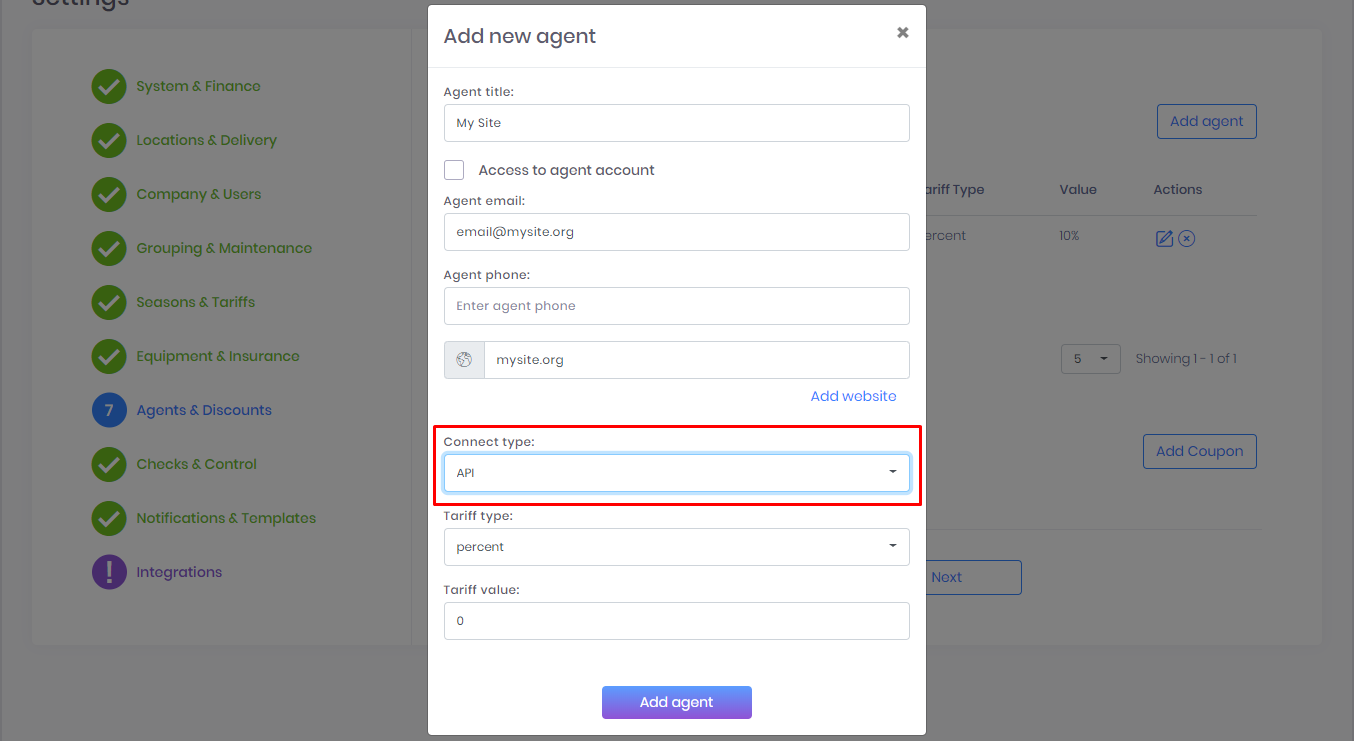Image resolution: width=1354 pixels, height=741 pixels.
Task: Enable Access to agent account checkbox
Action: [x=454, y=170]
